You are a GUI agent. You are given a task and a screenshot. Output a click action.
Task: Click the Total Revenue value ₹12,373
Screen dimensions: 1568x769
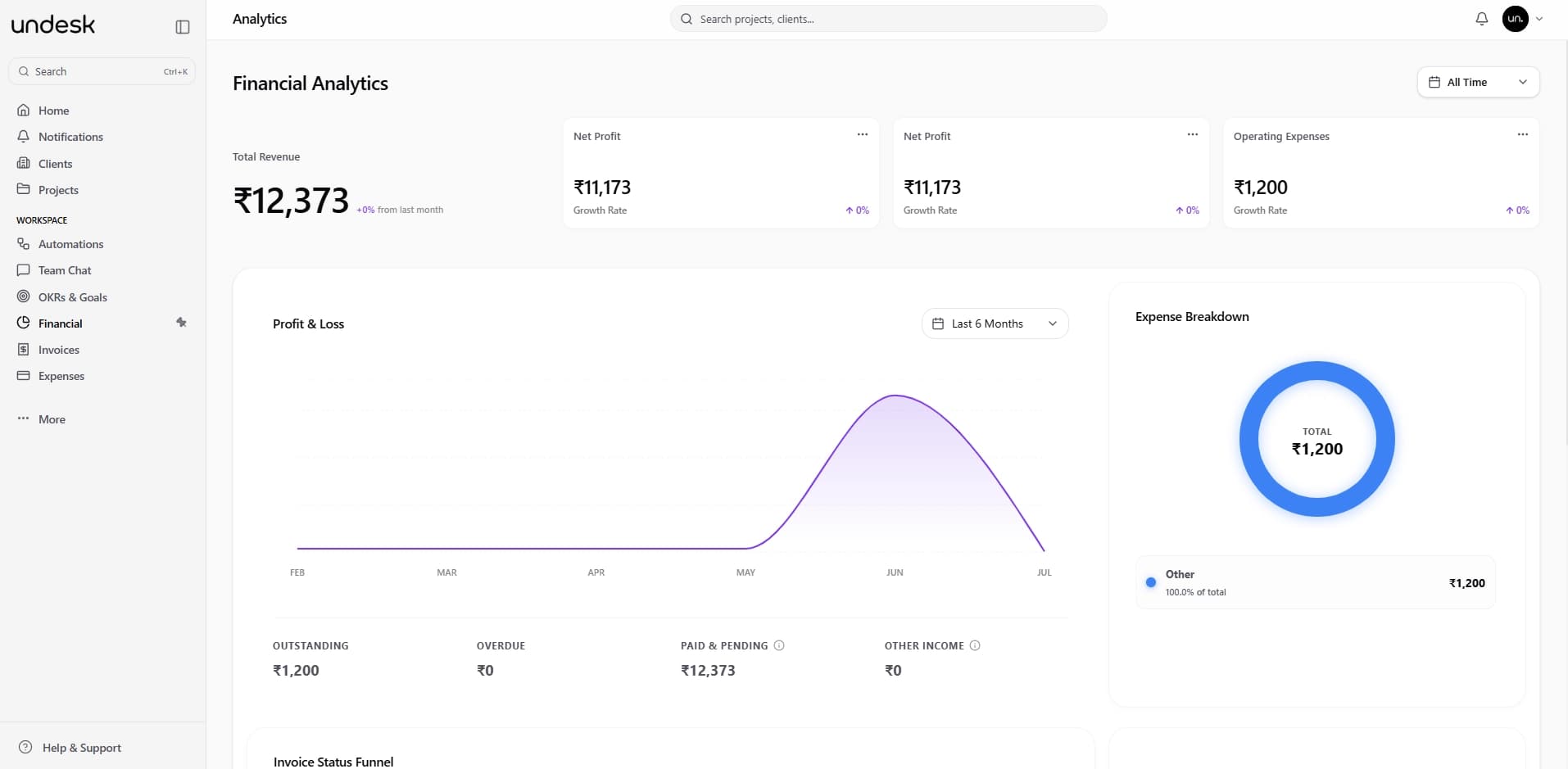pos(291,201)
